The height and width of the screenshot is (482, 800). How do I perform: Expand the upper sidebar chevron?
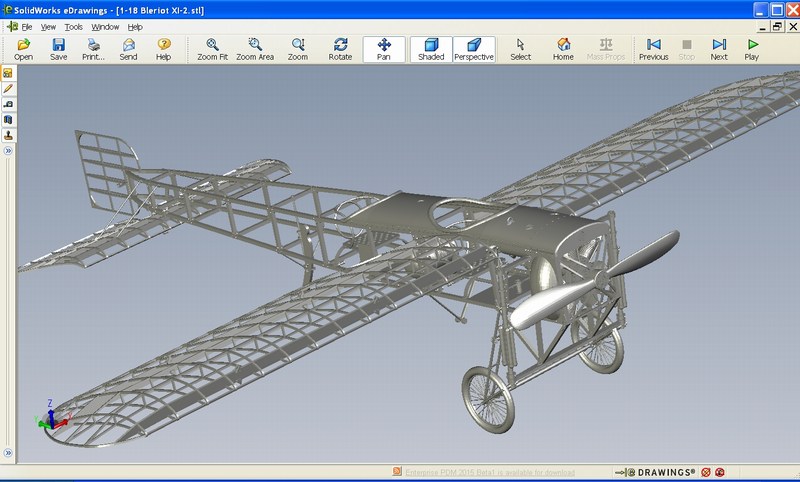[x=8, y=151]
